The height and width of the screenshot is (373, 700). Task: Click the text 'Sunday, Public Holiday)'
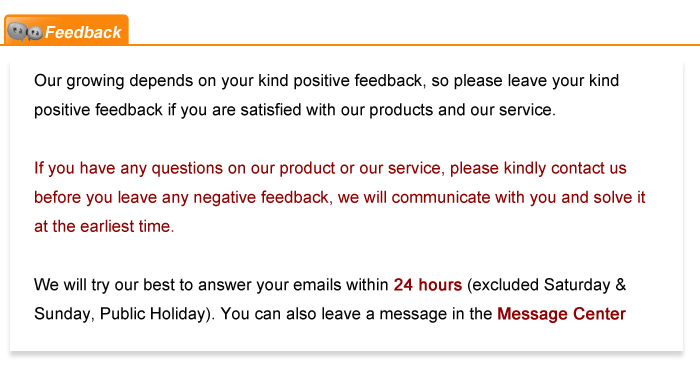125,314
